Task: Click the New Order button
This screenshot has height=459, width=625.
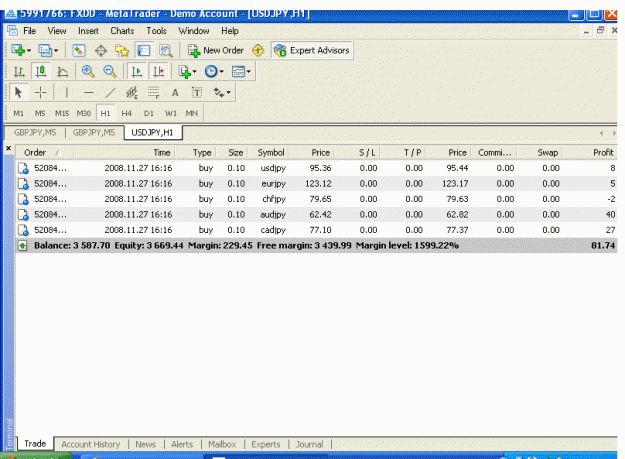Action: pos(216,51)
